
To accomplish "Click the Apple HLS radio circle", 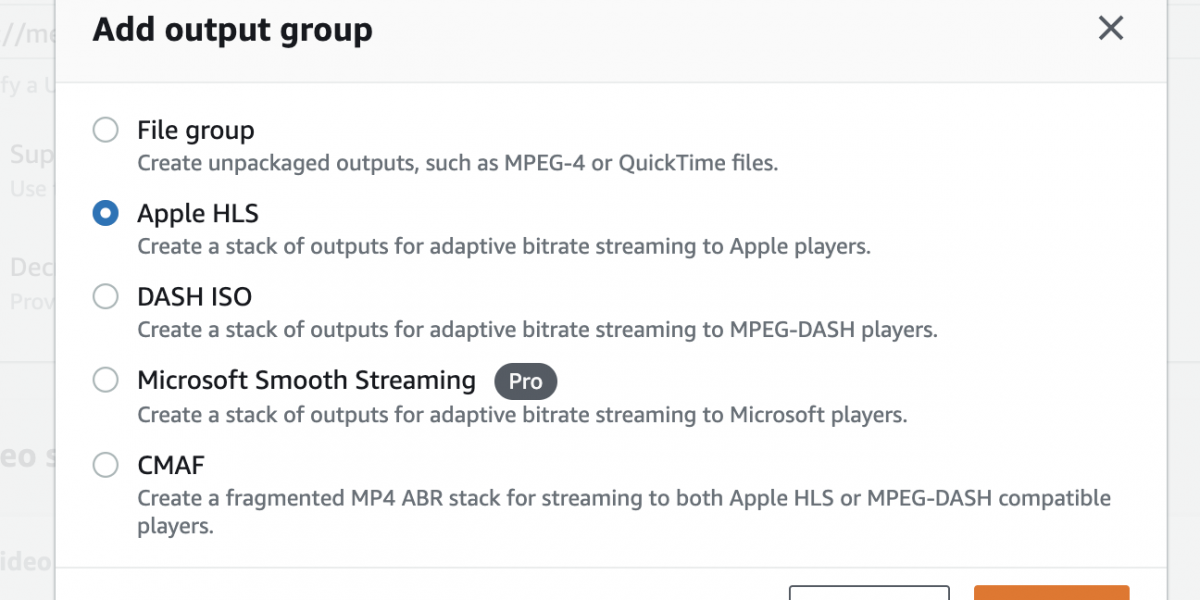I will (105, 213).
